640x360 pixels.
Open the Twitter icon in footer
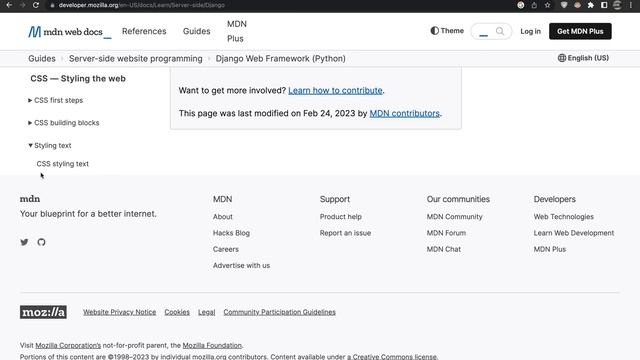click(x=24, y=242)
